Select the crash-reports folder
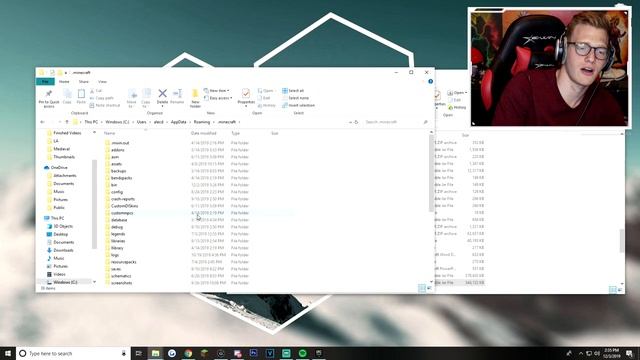Image resolution: width=640 pixels, height=360 pixels. (x=122, y=199)
